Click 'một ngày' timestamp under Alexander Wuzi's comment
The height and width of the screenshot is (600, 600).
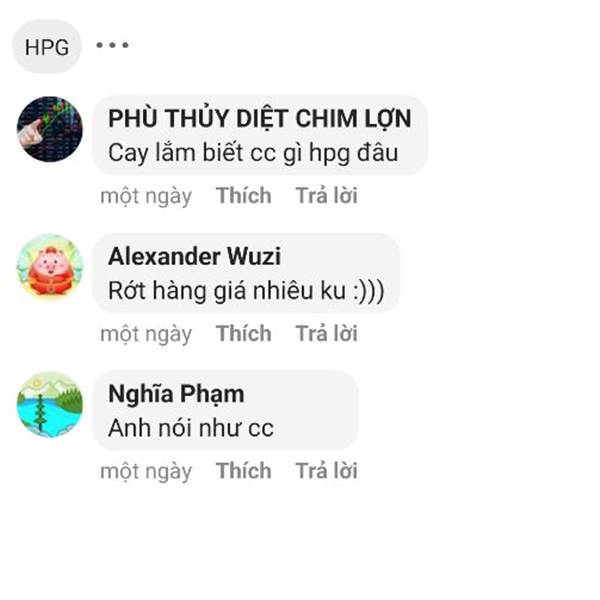click(x=146, y=334)
